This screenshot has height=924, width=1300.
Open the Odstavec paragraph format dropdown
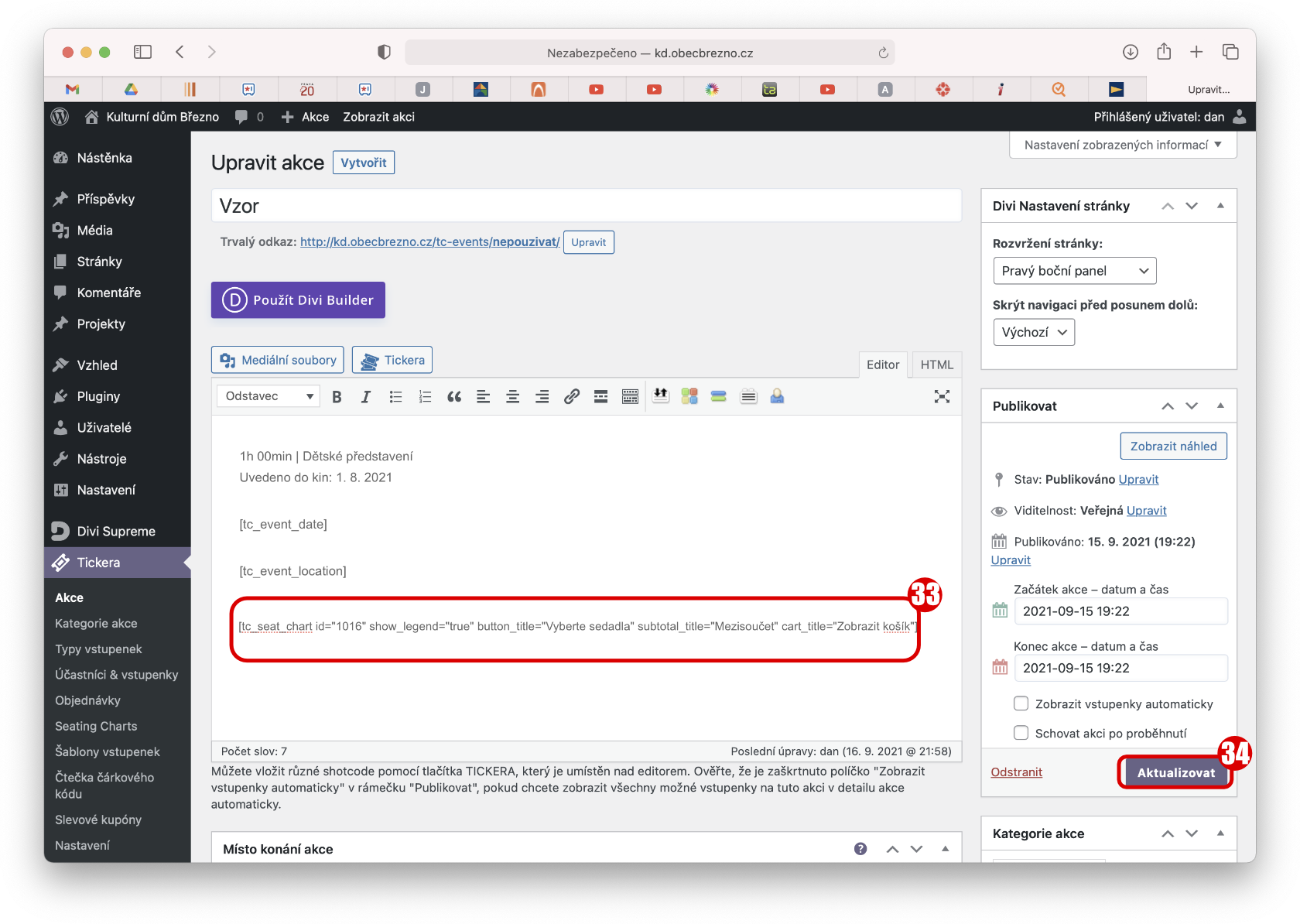tap(269, 396)
